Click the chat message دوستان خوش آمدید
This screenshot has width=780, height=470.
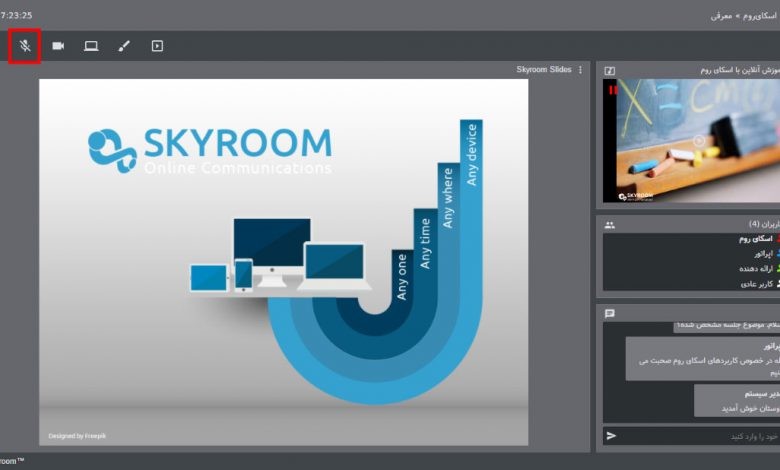(750, 408)
